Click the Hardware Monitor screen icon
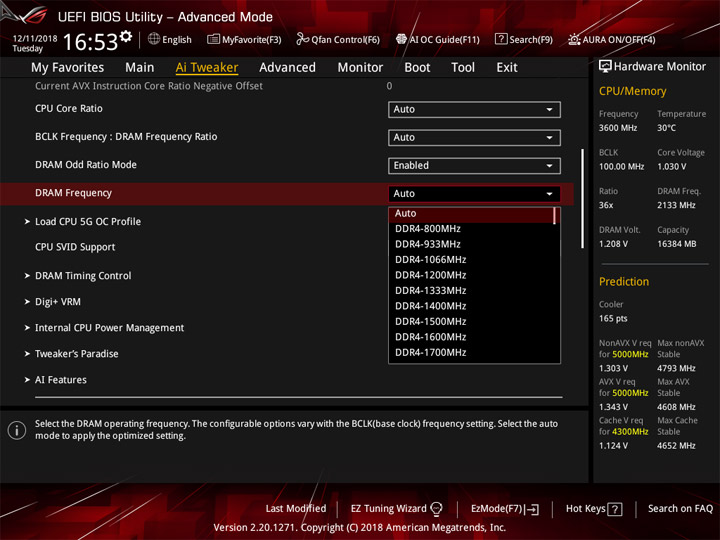 pos(605,67)
